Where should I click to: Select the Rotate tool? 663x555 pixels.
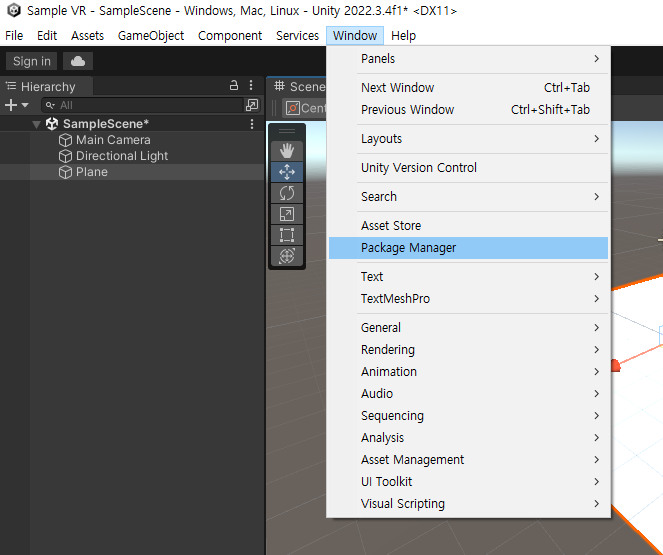[x=287, y=193]
